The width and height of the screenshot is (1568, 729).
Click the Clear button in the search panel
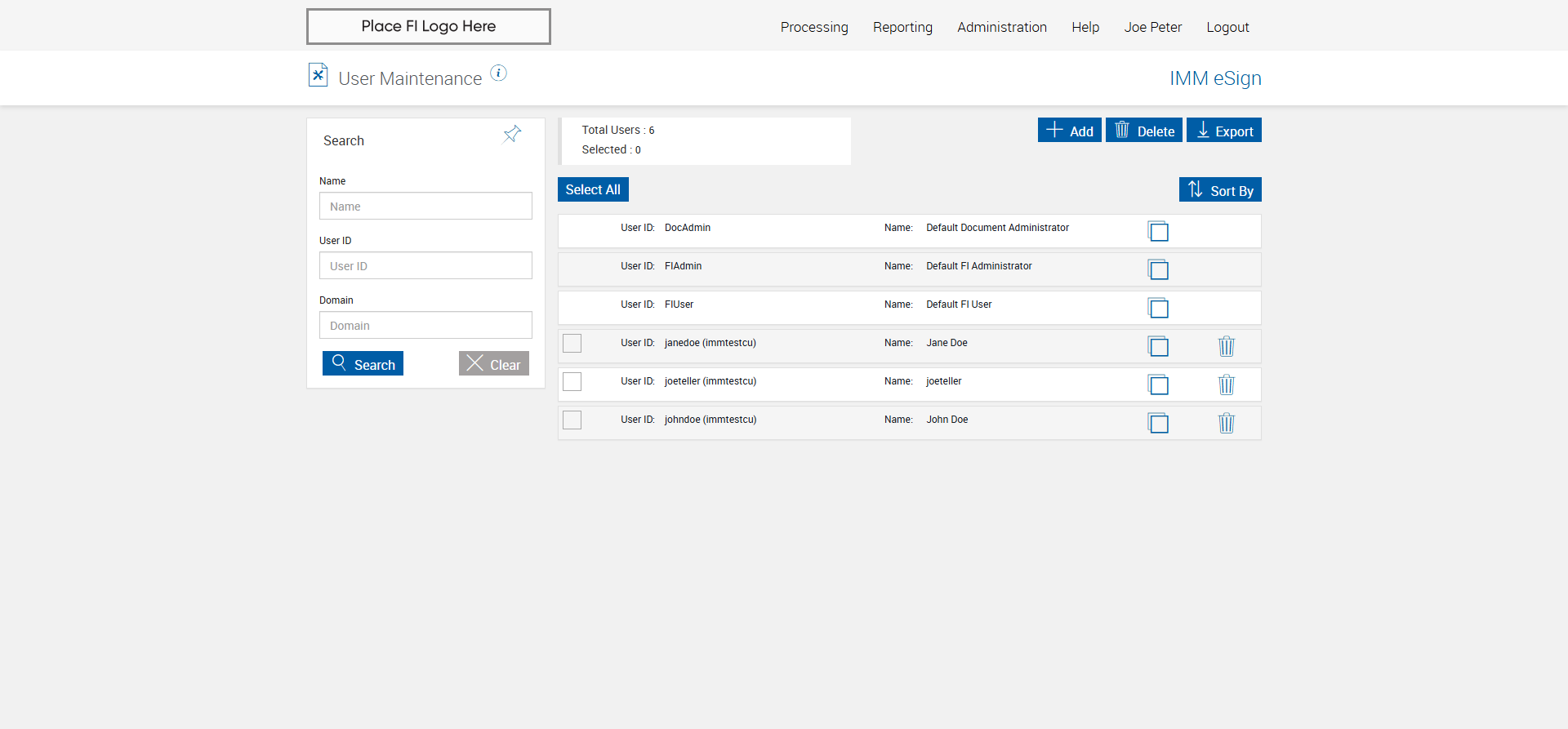(494, 363)
